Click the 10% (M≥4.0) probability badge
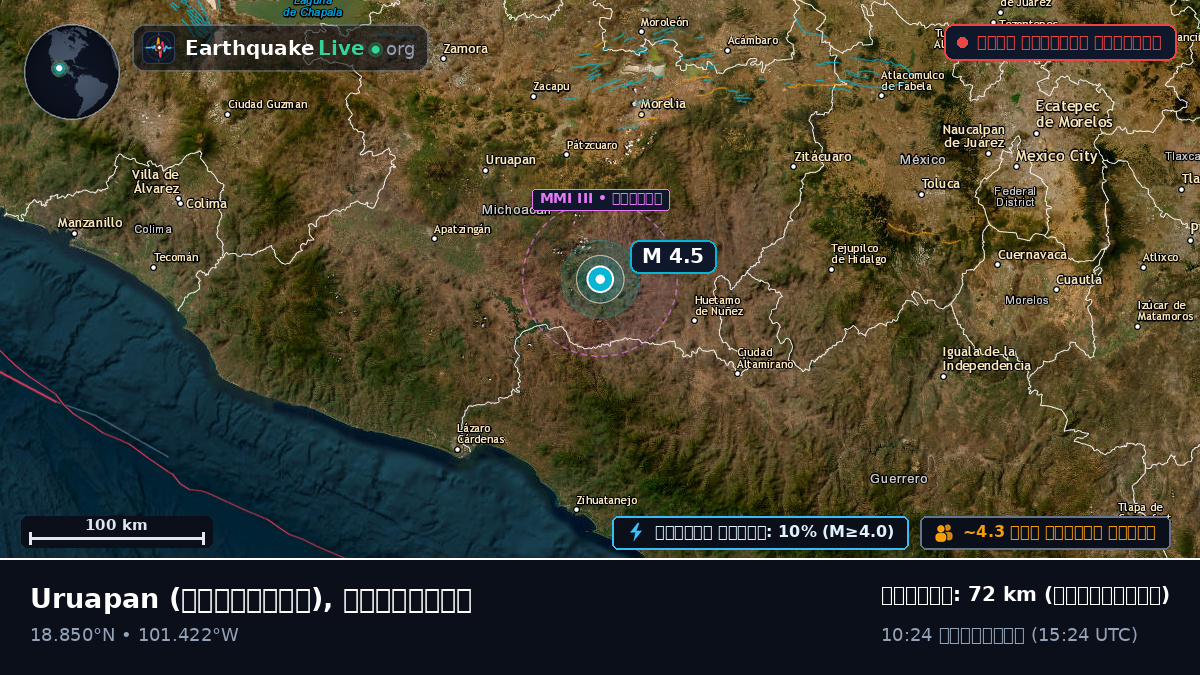The height and width of the screenshot is (675, 1200). click(760, 532)
